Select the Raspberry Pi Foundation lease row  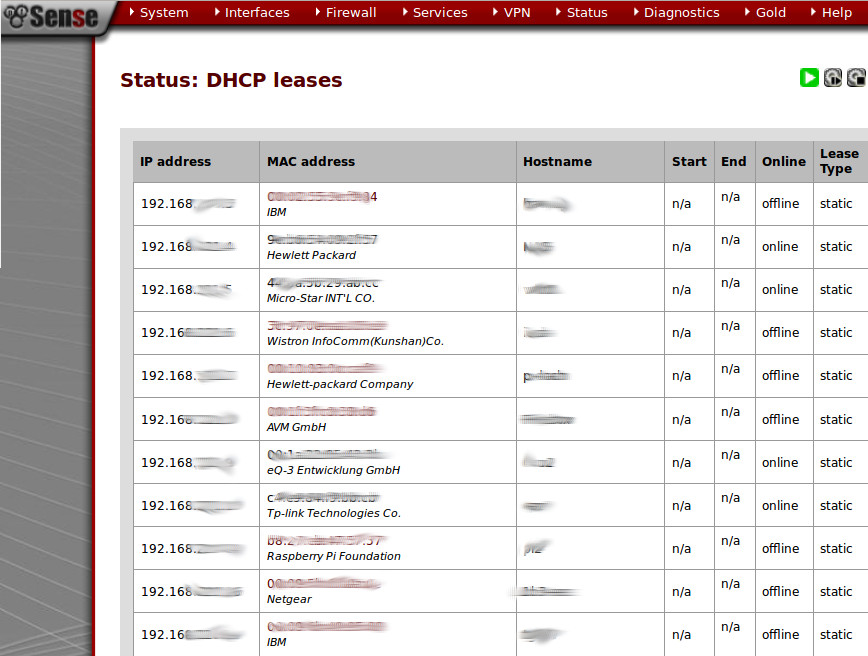click(x=333, y=556)
